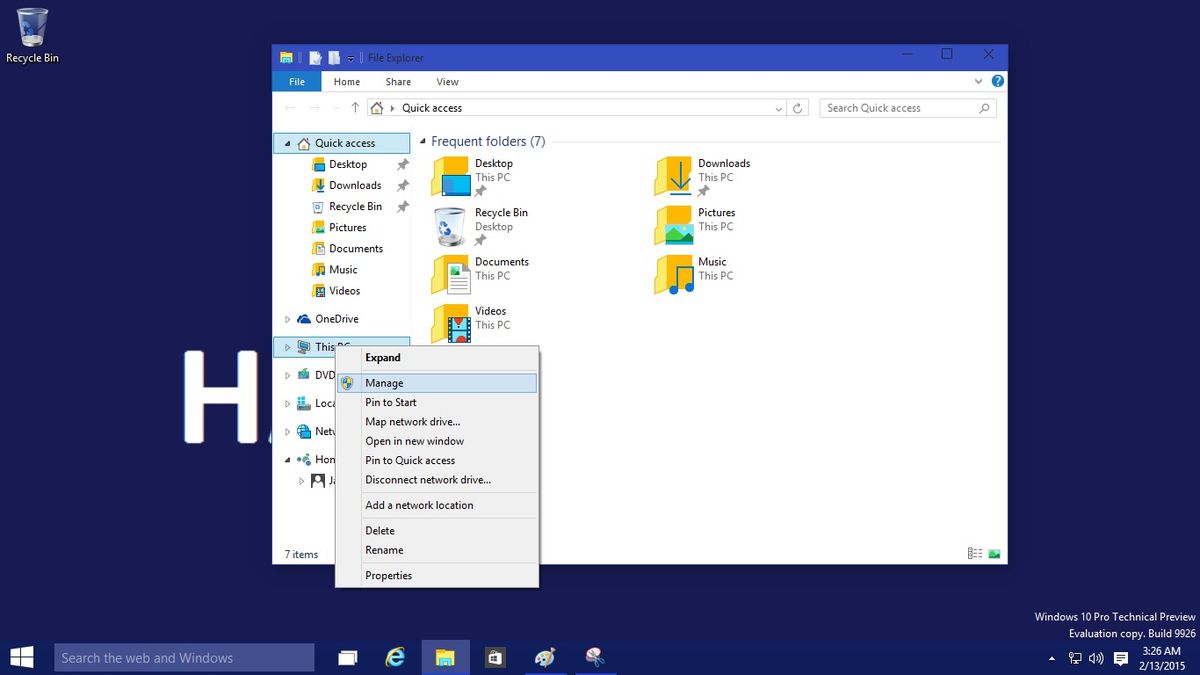The image size is (1200, 675).
Task: Click Pin to Start in the context menu
Action: pyautogui.click(x=390, y=402)
